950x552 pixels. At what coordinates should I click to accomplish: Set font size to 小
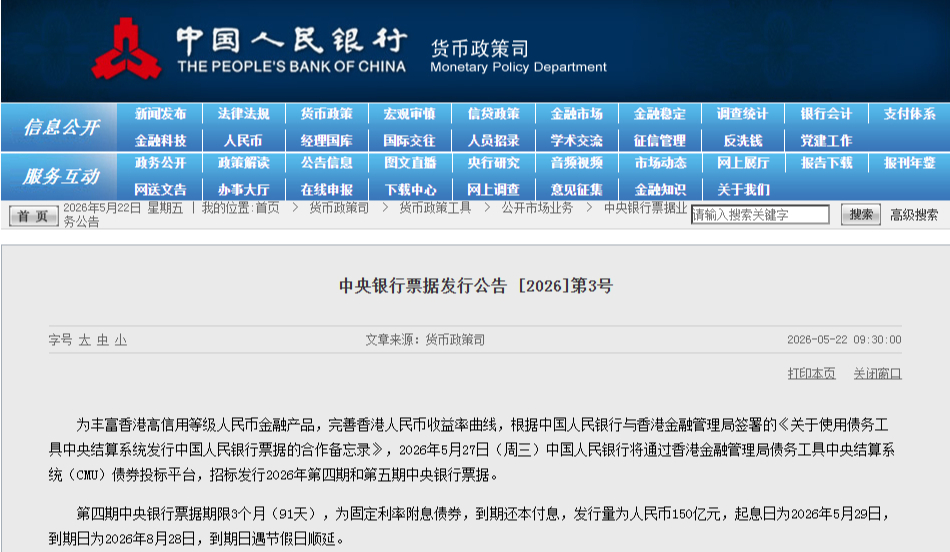click(x=121, y=341)
